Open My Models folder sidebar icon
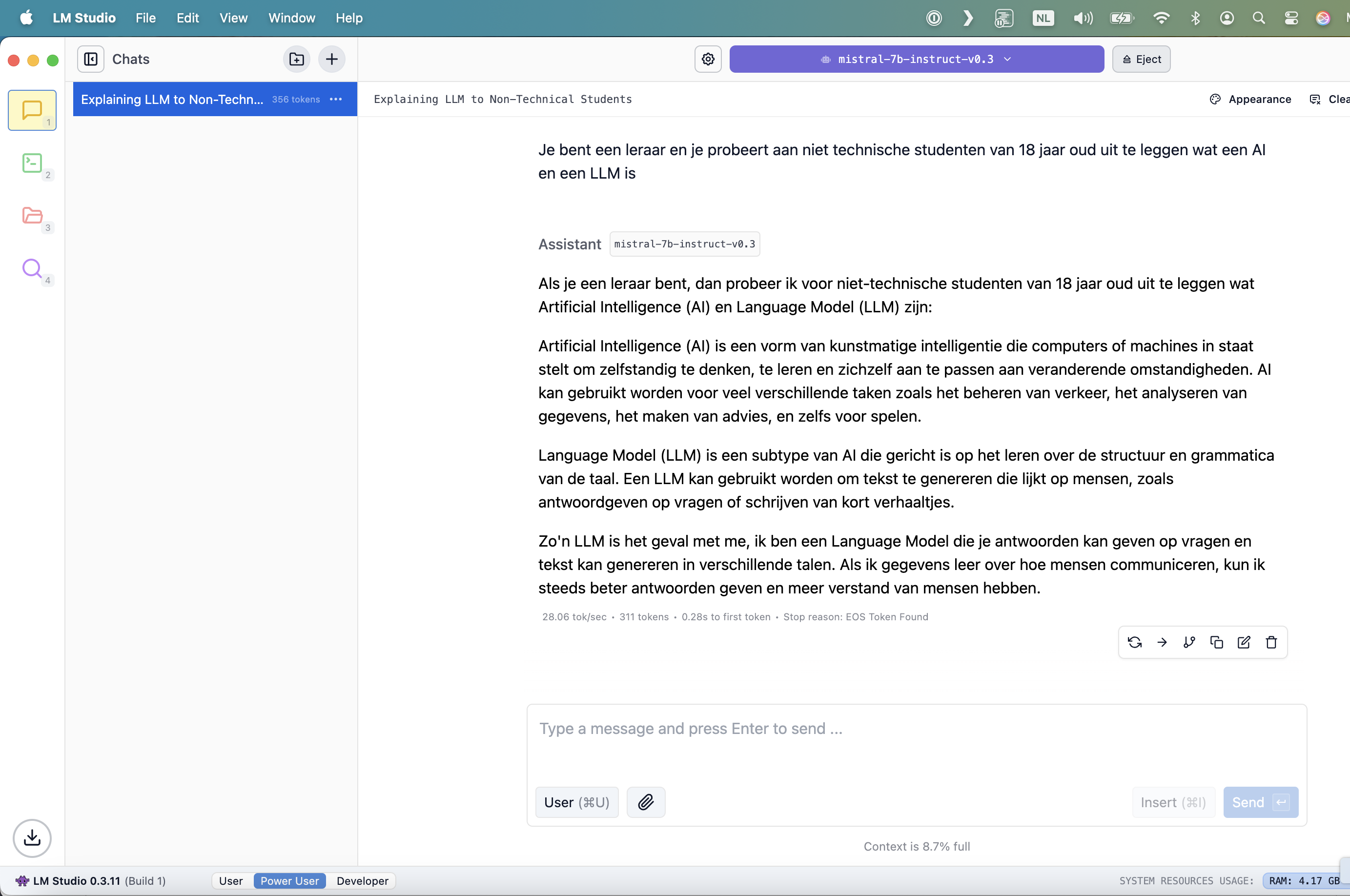The image size is (1350, 896). pos(32,216)
